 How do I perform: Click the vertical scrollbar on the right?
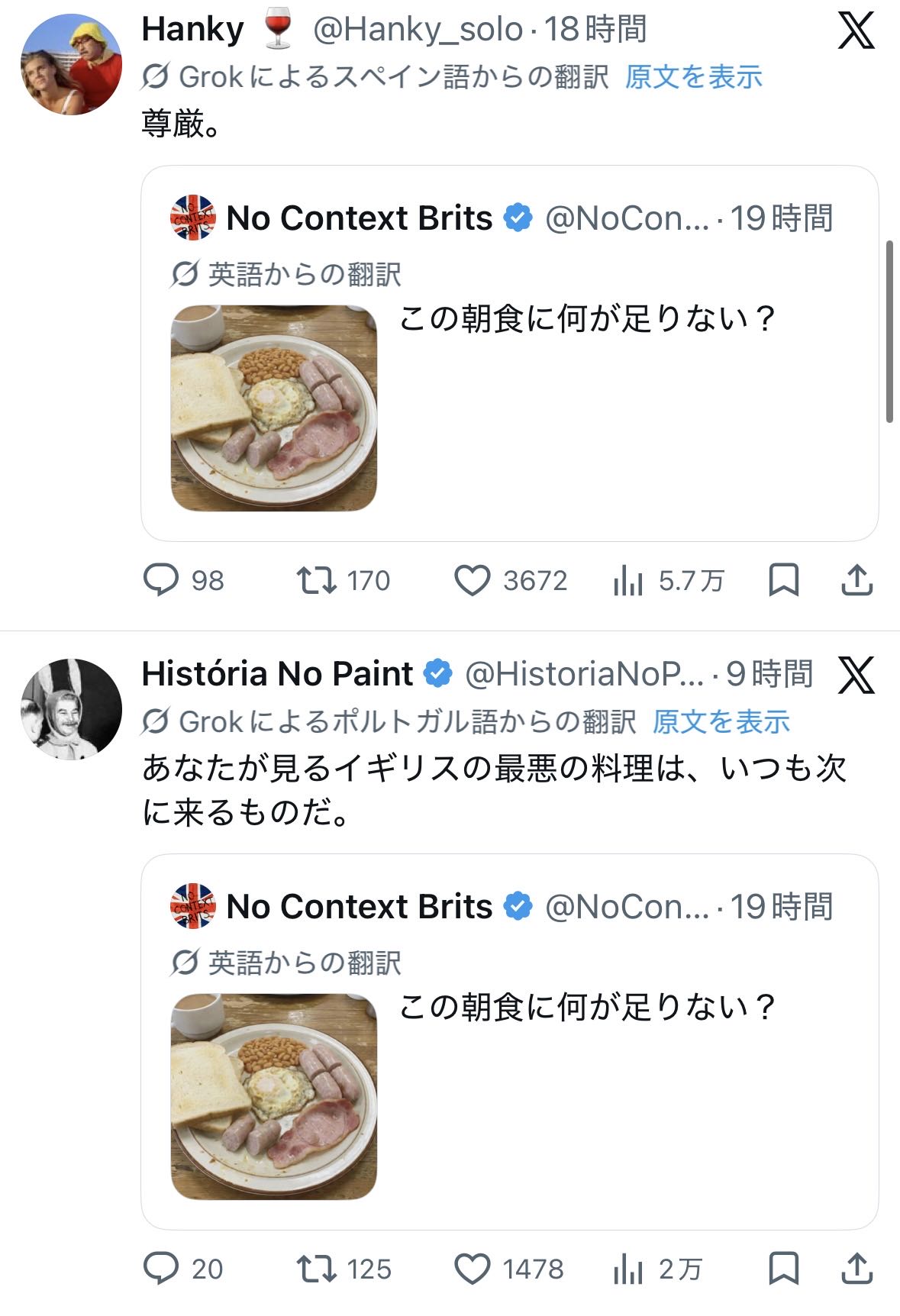[889, 331]
